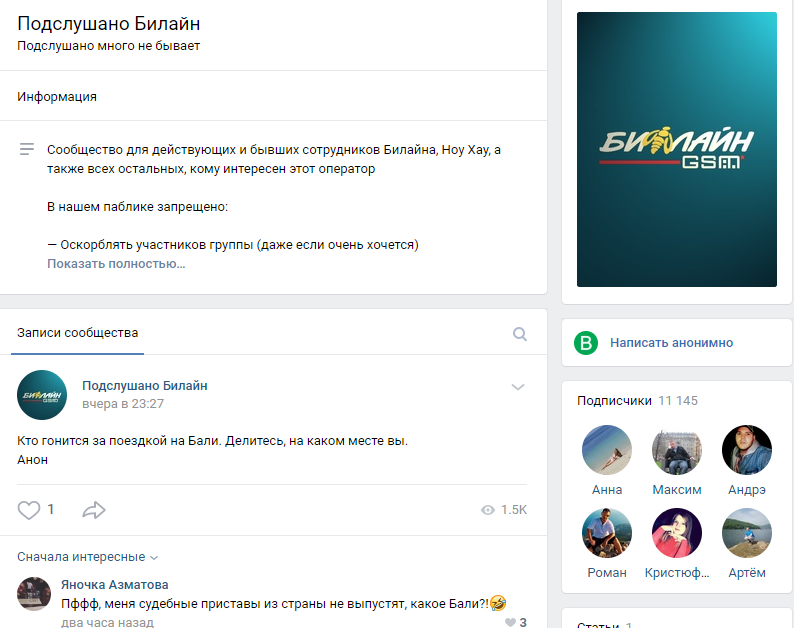Click the views eye icon
Screen dimensions: 794x628
(488, 510)
